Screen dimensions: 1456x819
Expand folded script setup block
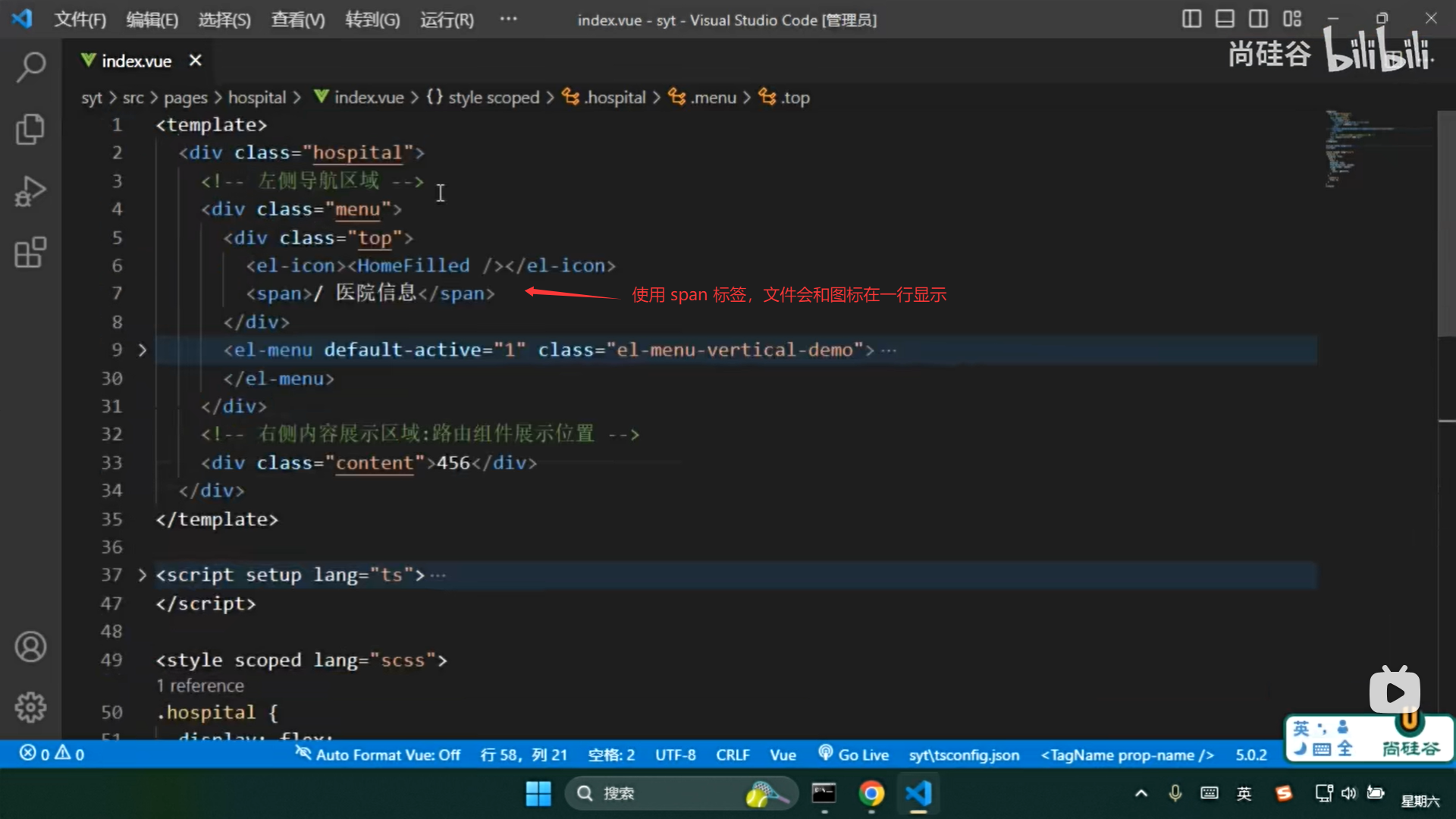pos(142,576)
